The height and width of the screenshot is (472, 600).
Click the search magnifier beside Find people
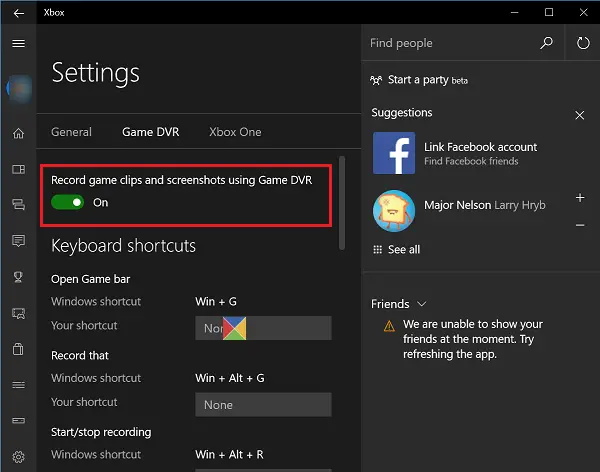point(546,44)
